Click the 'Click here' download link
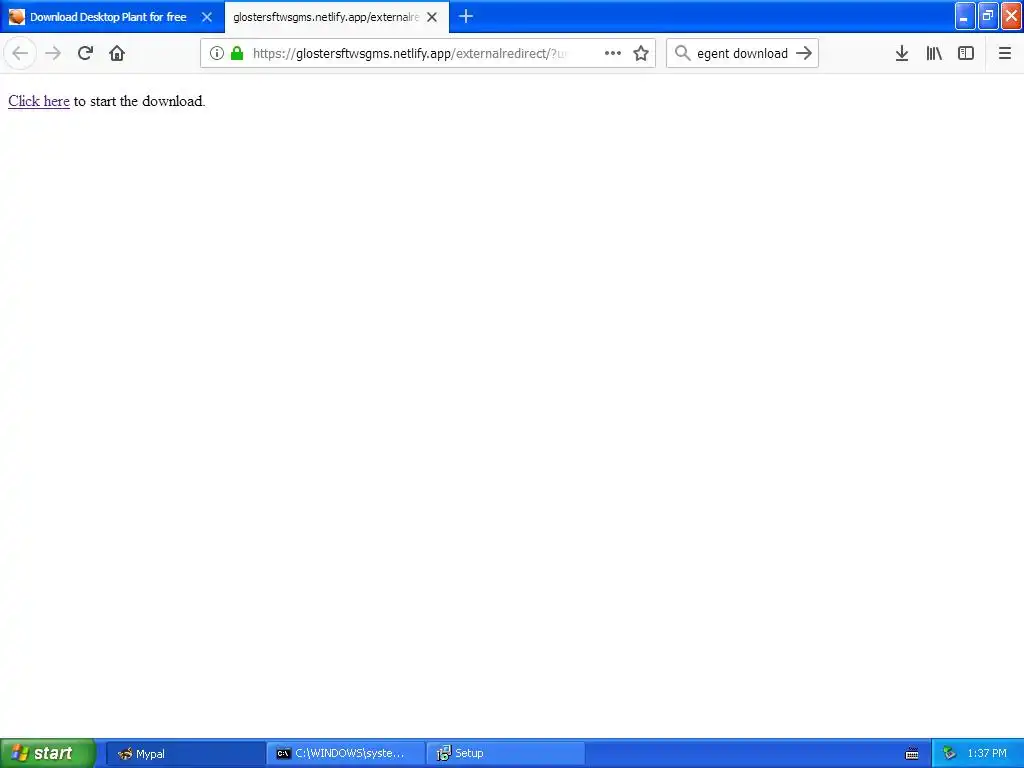 point(39,101)
